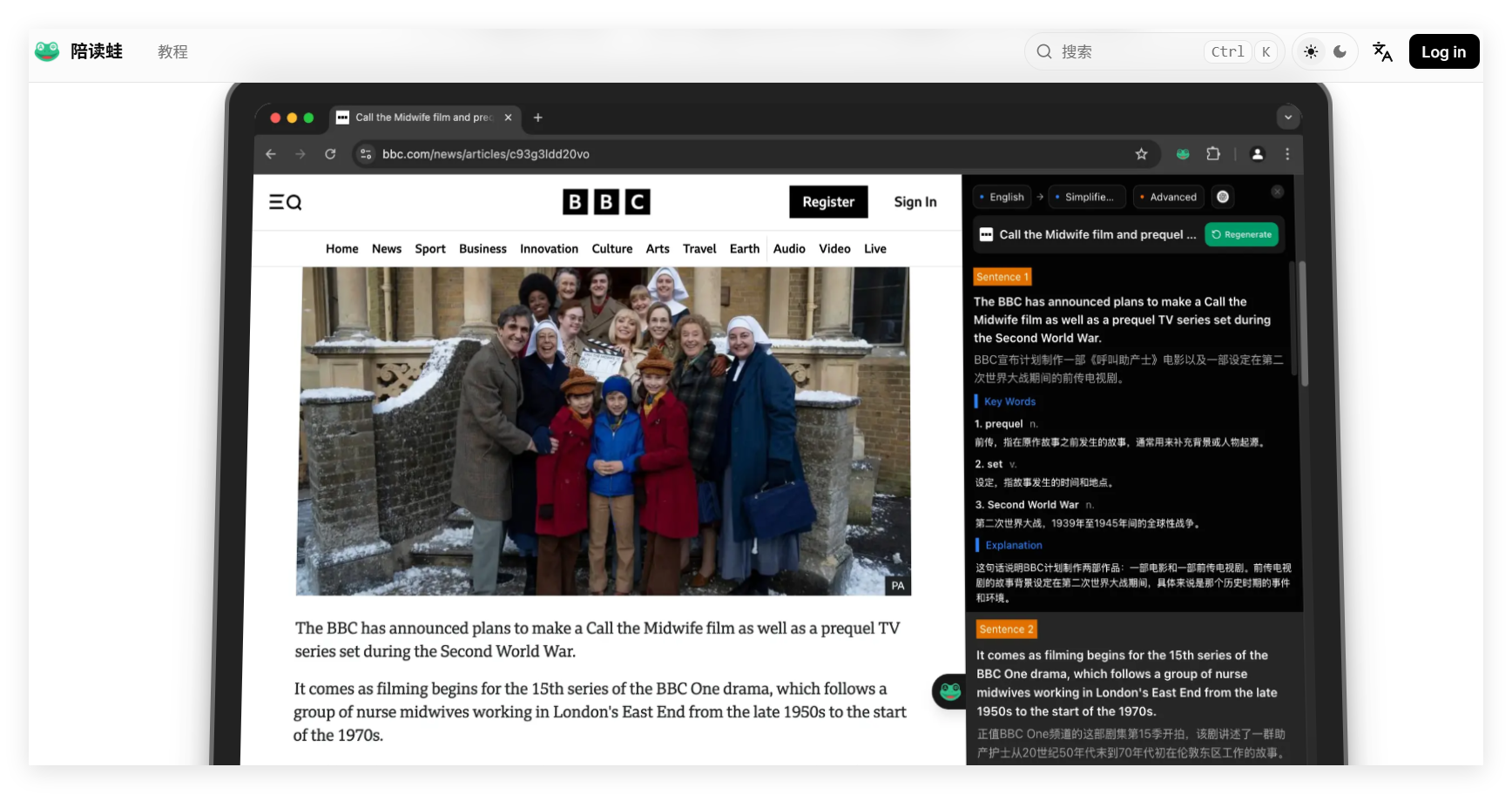The image size is (1512, 794).
Task: Close the reading side panel
Action: (x=1277, y=192)
